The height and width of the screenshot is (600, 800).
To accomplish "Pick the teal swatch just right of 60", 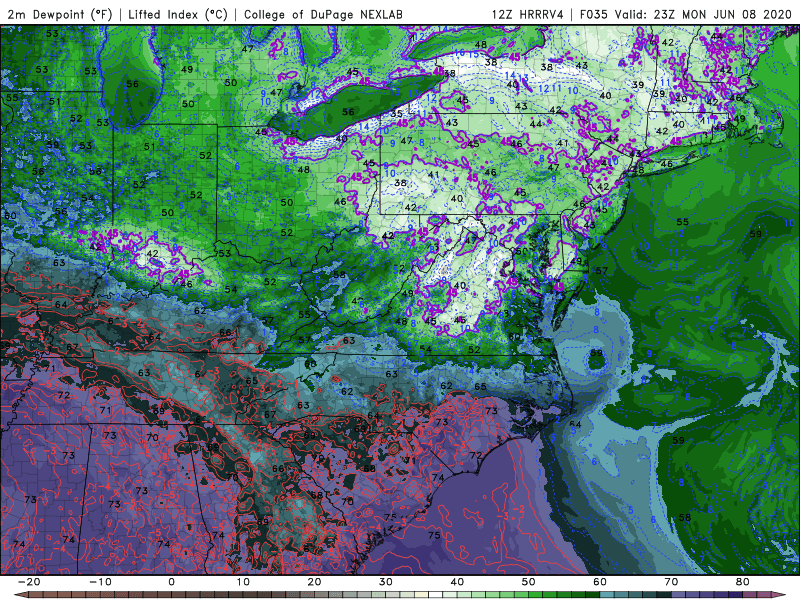I will tap(607, 595).
